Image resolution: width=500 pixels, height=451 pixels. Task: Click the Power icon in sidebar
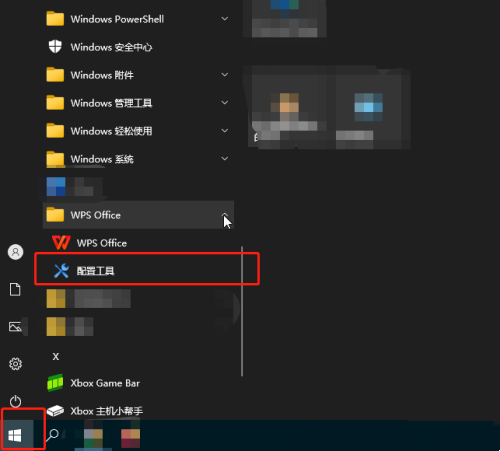tap(15, 401)
